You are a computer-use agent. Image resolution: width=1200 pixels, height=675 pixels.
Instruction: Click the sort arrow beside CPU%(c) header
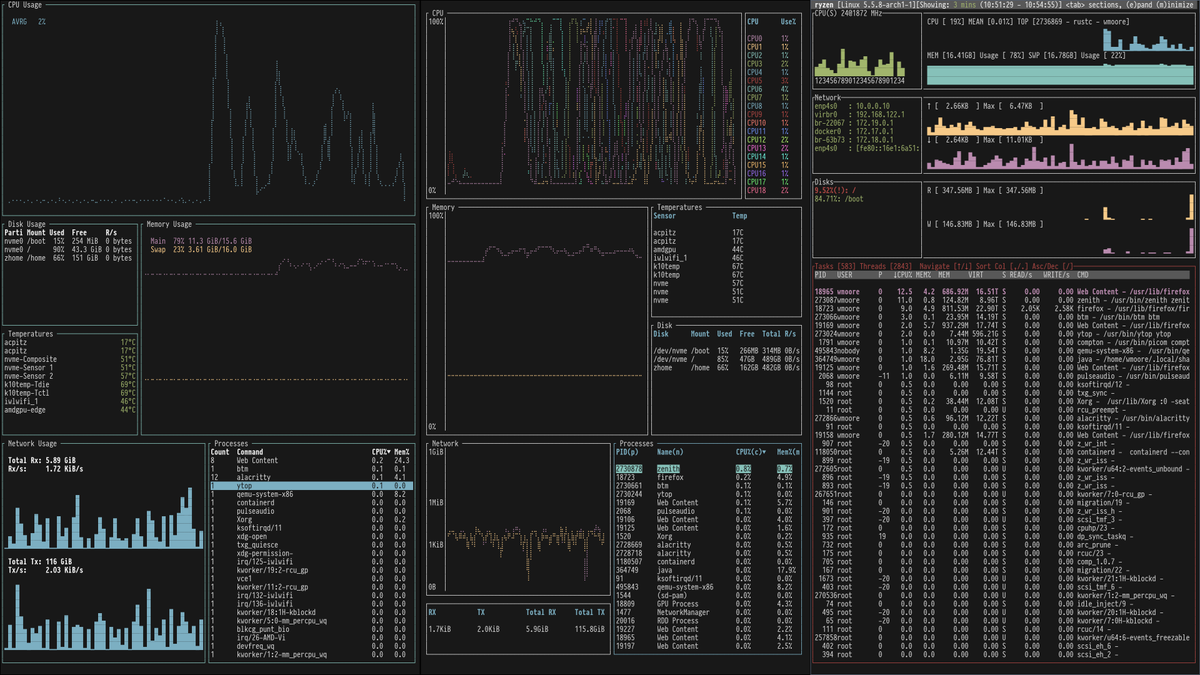[764, 453]
